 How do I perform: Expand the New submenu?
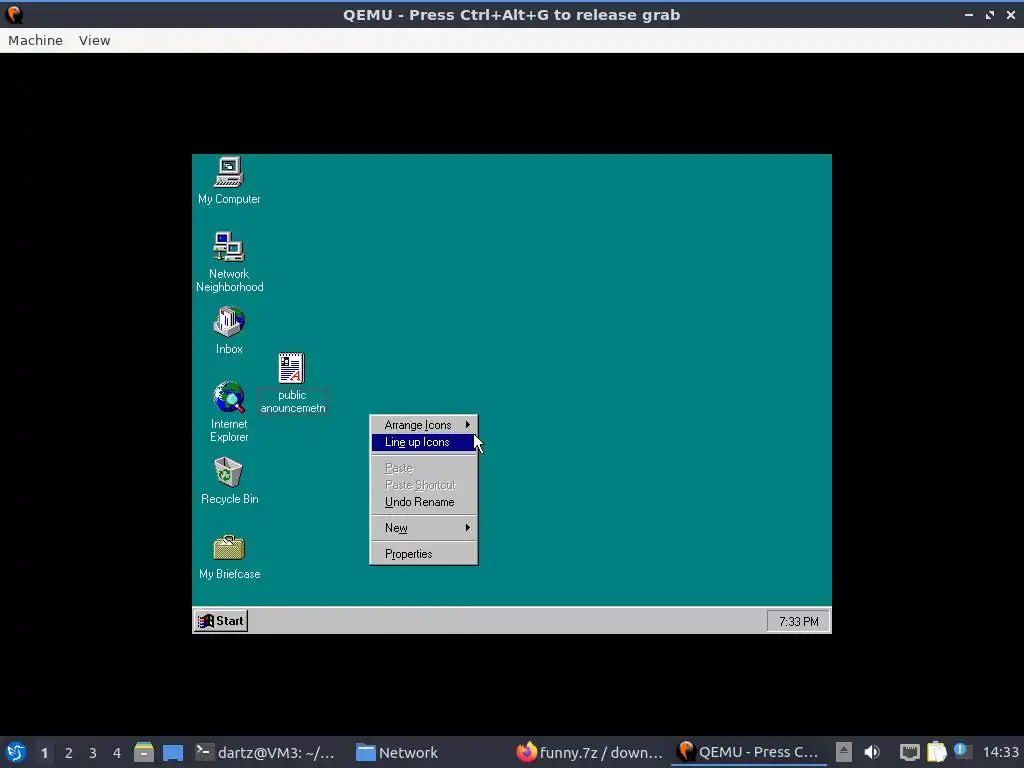pyautogui.click(x=424, y=528)
